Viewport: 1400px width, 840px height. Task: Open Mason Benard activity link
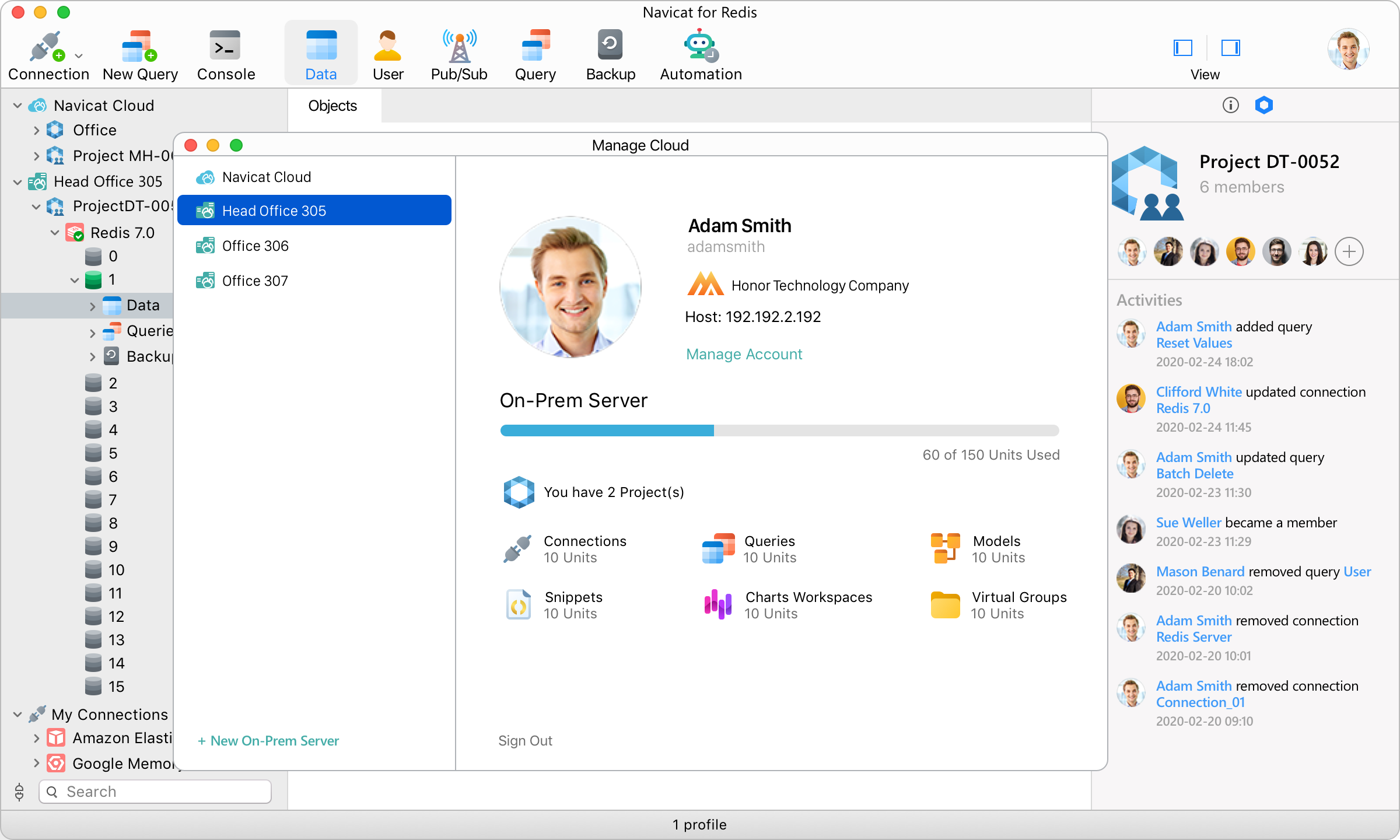click(x=1200, y=572)
